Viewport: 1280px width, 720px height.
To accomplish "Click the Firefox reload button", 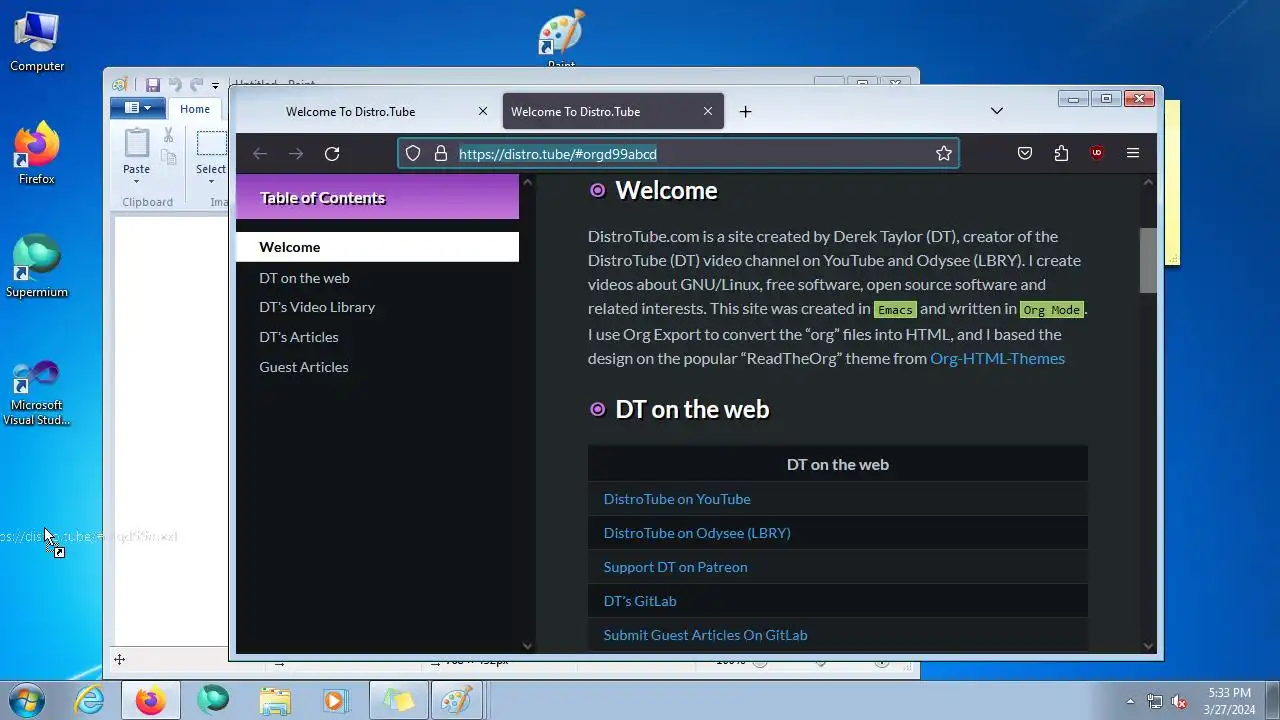I will point(332,153).
